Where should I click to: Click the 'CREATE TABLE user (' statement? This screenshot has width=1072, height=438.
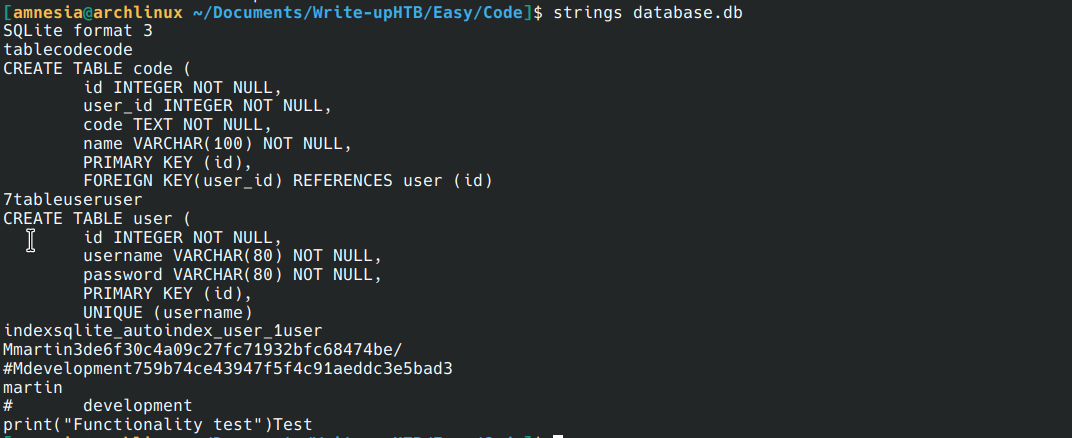click(97, 218)
